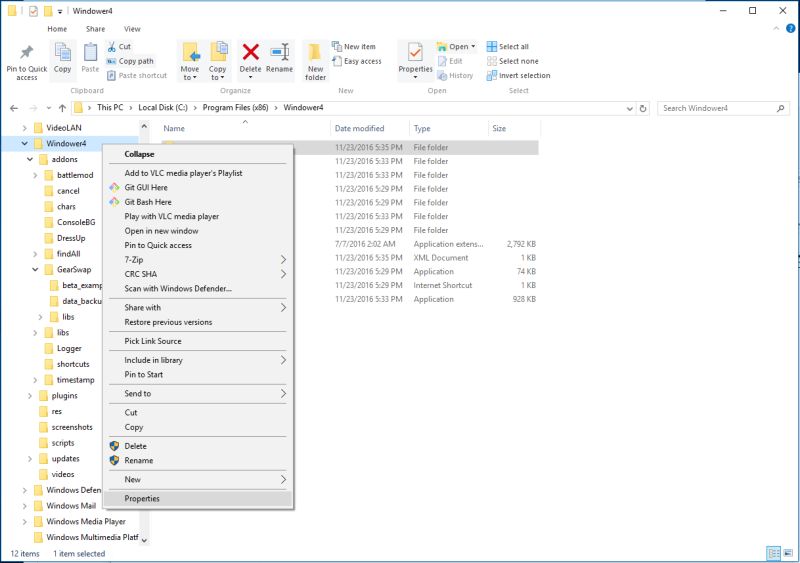The height and width of the screenshot is (563, 800).
Task: Choose Restore previous versions
Action: 198,322
